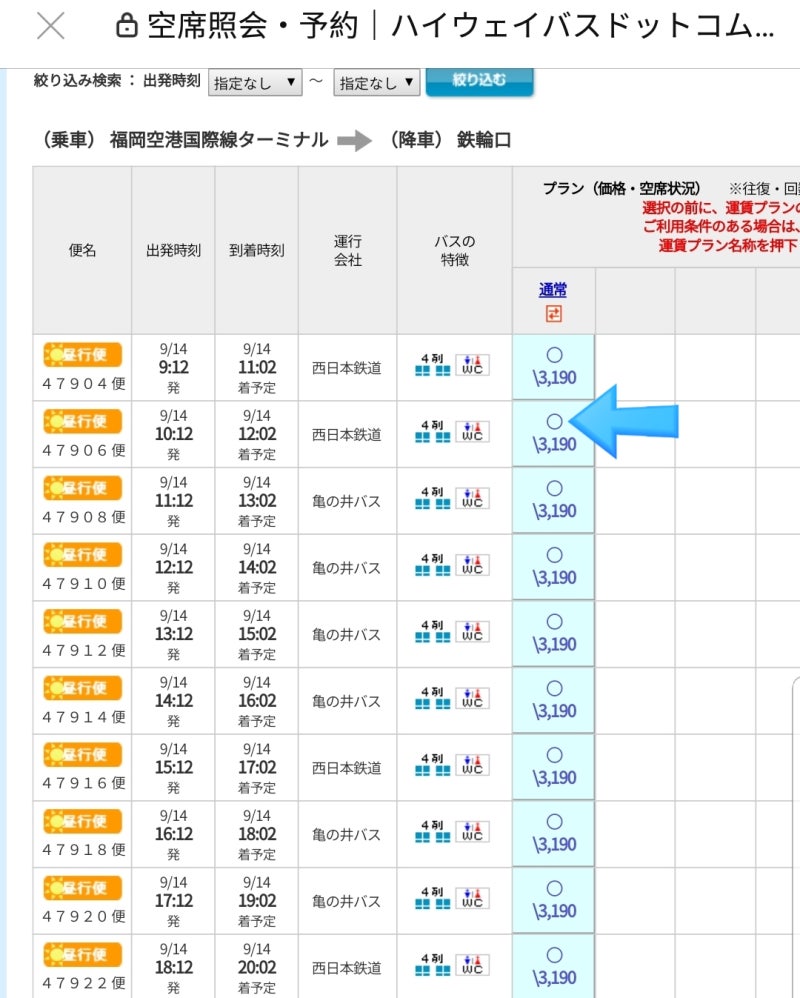800x998 pixels.
Task: Click the 4列 seat icon in the 9:12 row
Action: point(433,365)
